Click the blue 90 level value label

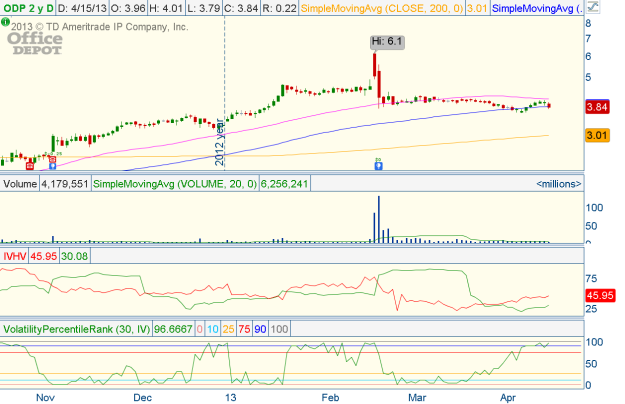260,328
